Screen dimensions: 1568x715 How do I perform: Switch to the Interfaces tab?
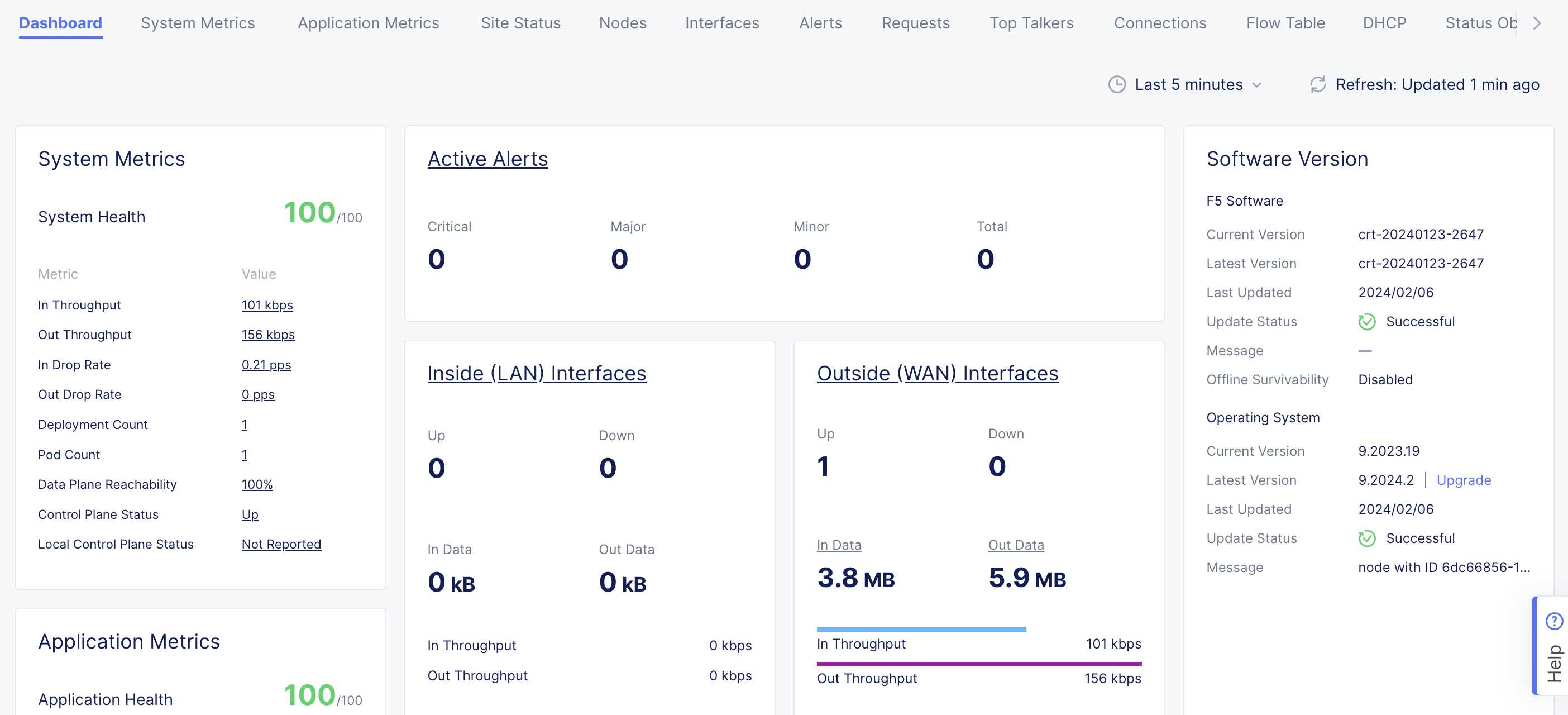click(722, 22)
